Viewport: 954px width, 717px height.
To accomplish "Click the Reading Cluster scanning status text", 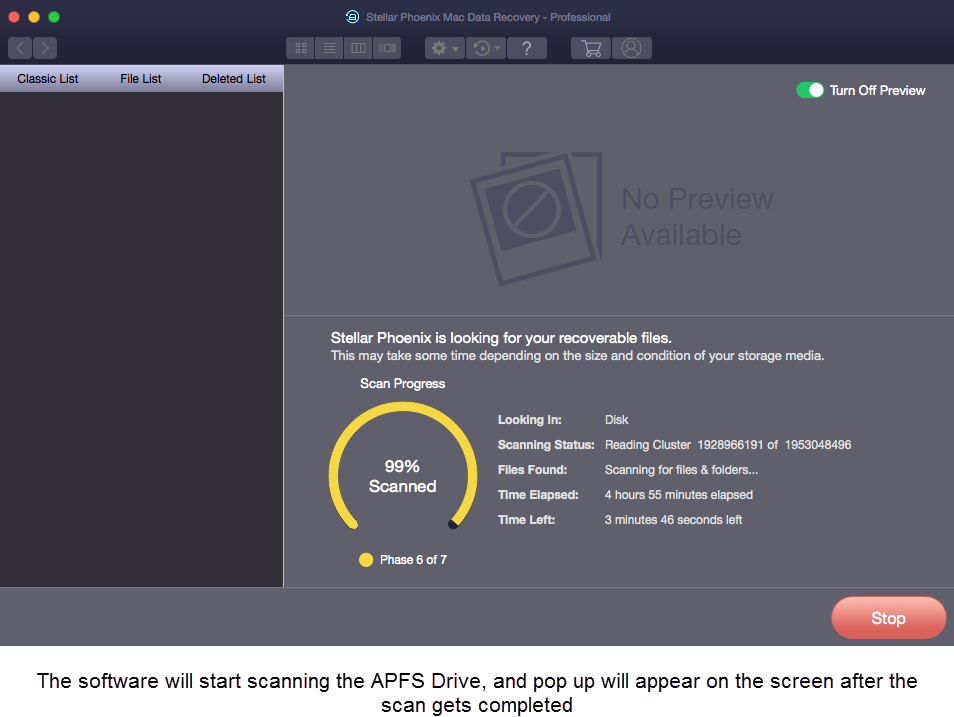I will click(x=728, y=445).
